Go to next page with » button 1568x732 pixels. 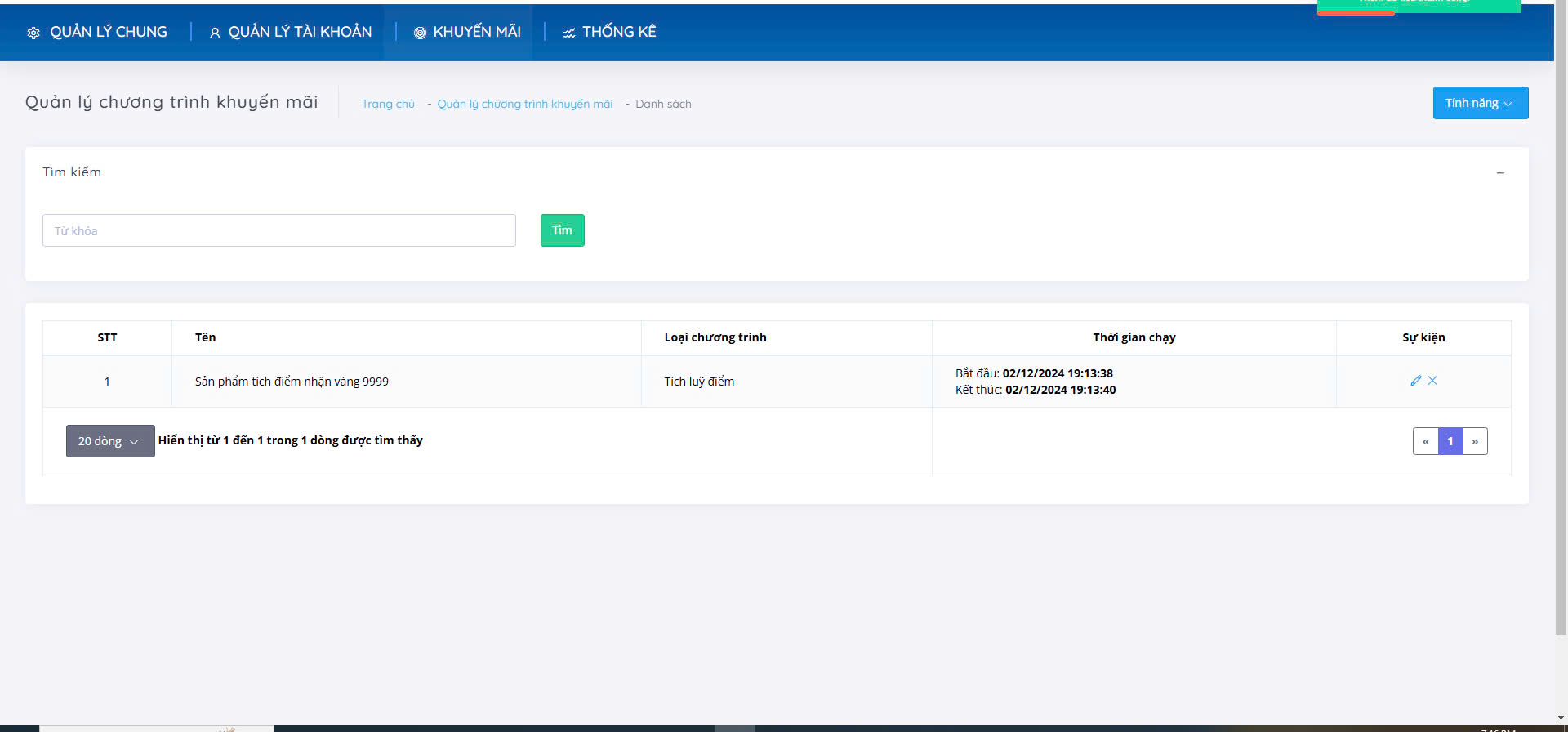click(x=1475, y=441)
